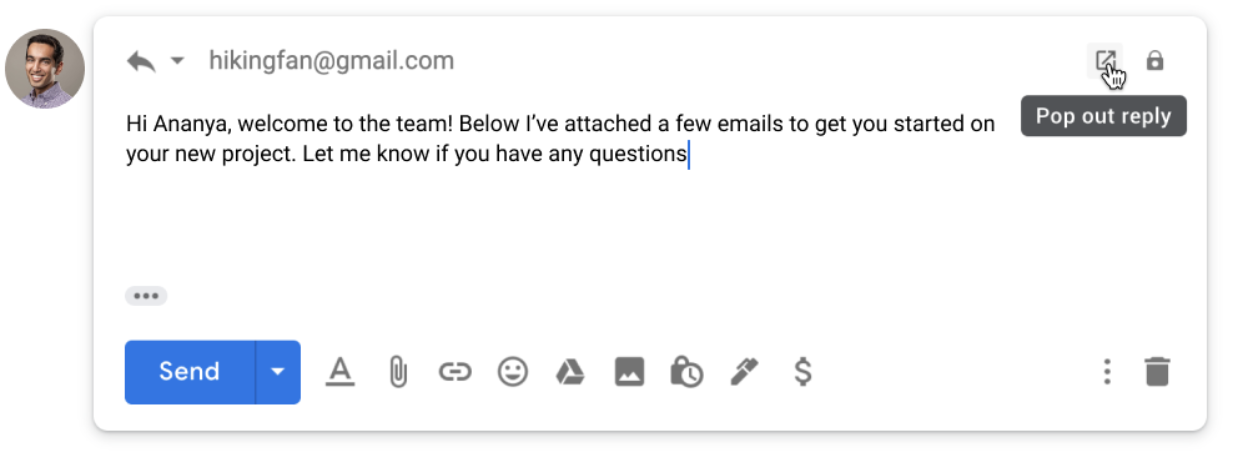Open the response type dropdown arrow

tap(177, 61)
